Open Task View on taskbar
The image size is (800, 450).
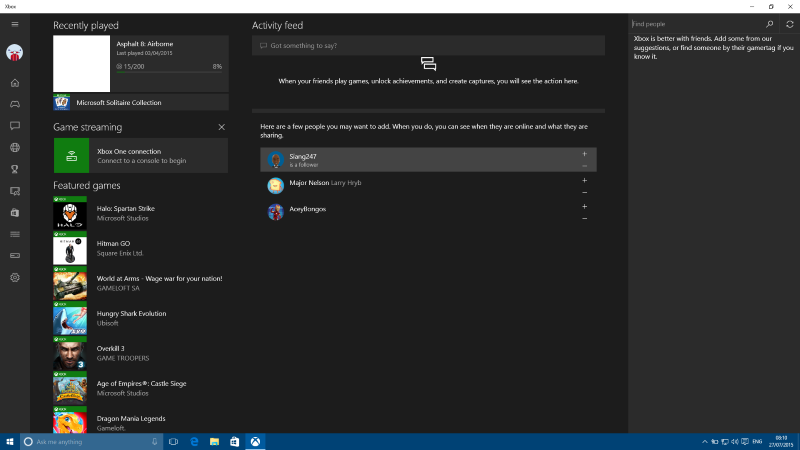pos(173,442)
